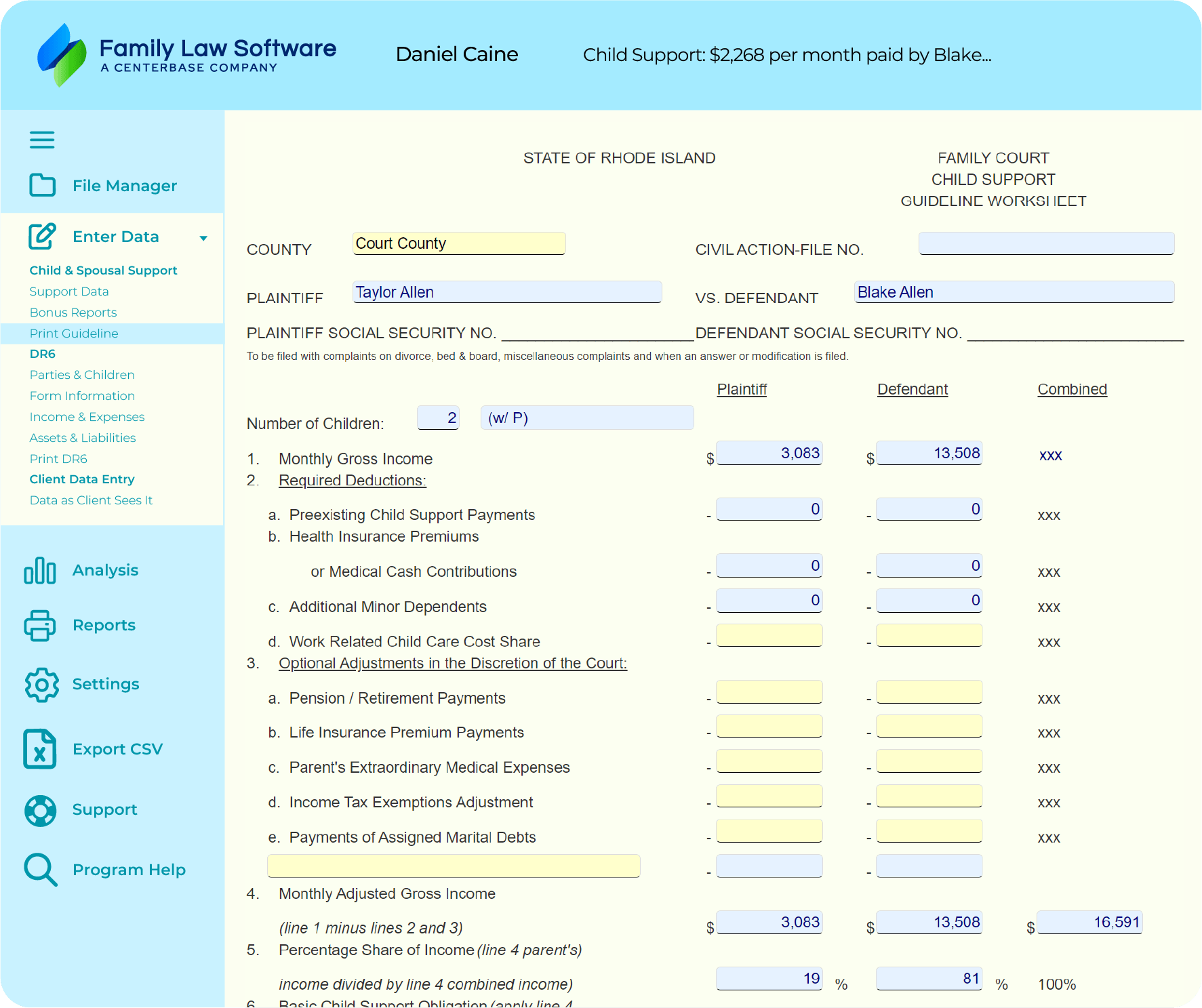The image size is (1202, 1008).
Task: Click Defendant Pension / Retirement Payments field
Action: [x=929, y=692]
